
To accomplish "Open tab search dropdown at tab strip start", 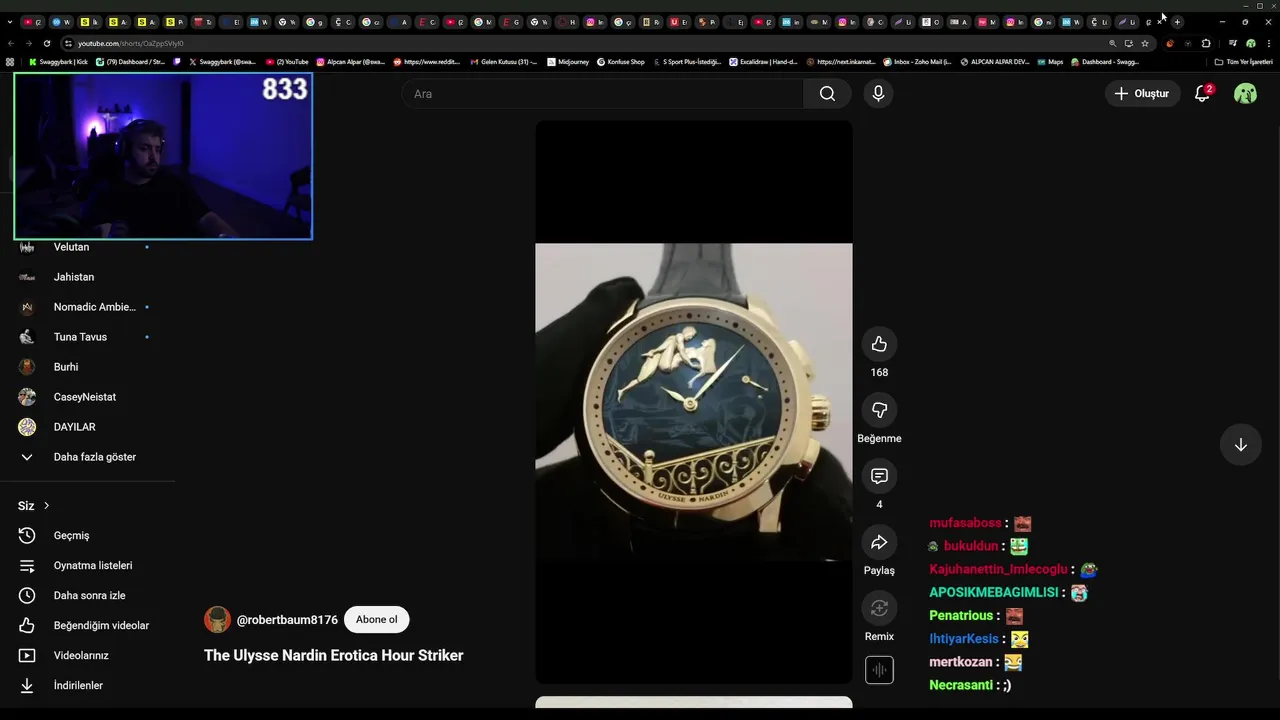I will pos(10,22).
